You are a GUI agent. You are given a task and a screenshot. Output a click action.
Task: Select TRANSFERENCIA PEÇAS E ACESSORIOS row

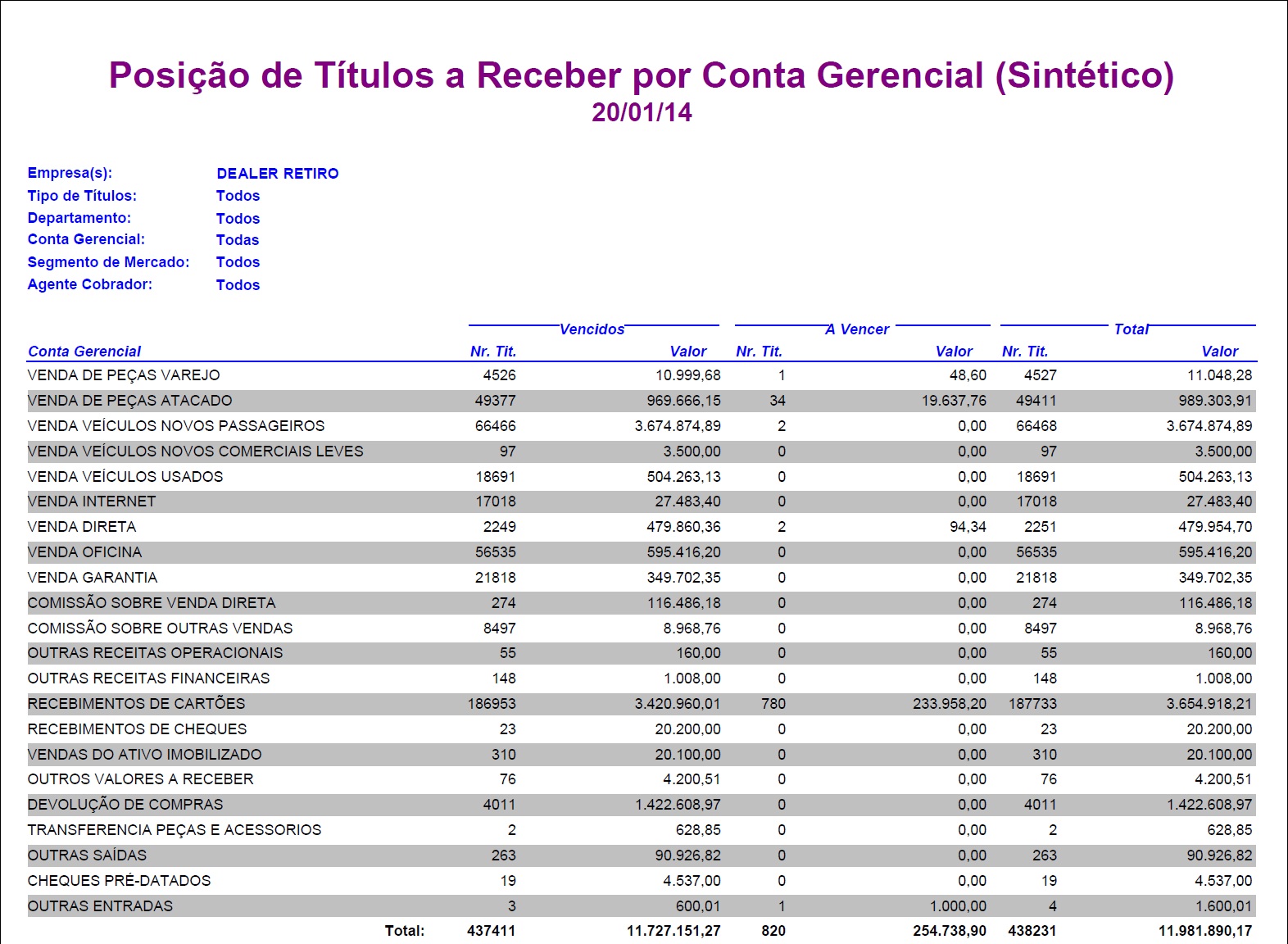642,830
